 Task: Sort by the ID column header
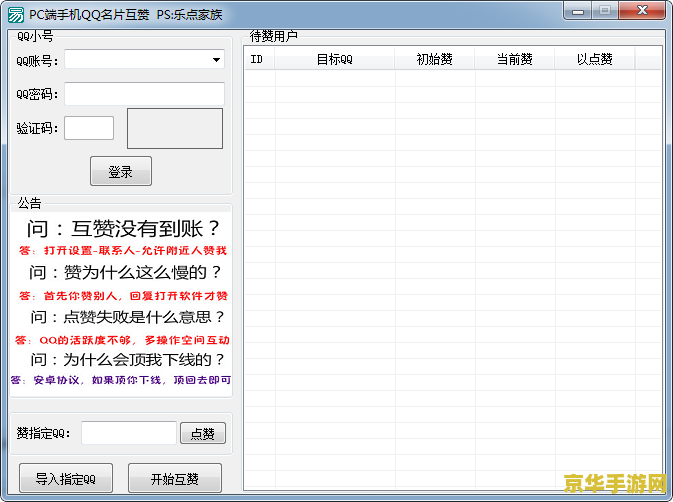[x=260, y=59]
